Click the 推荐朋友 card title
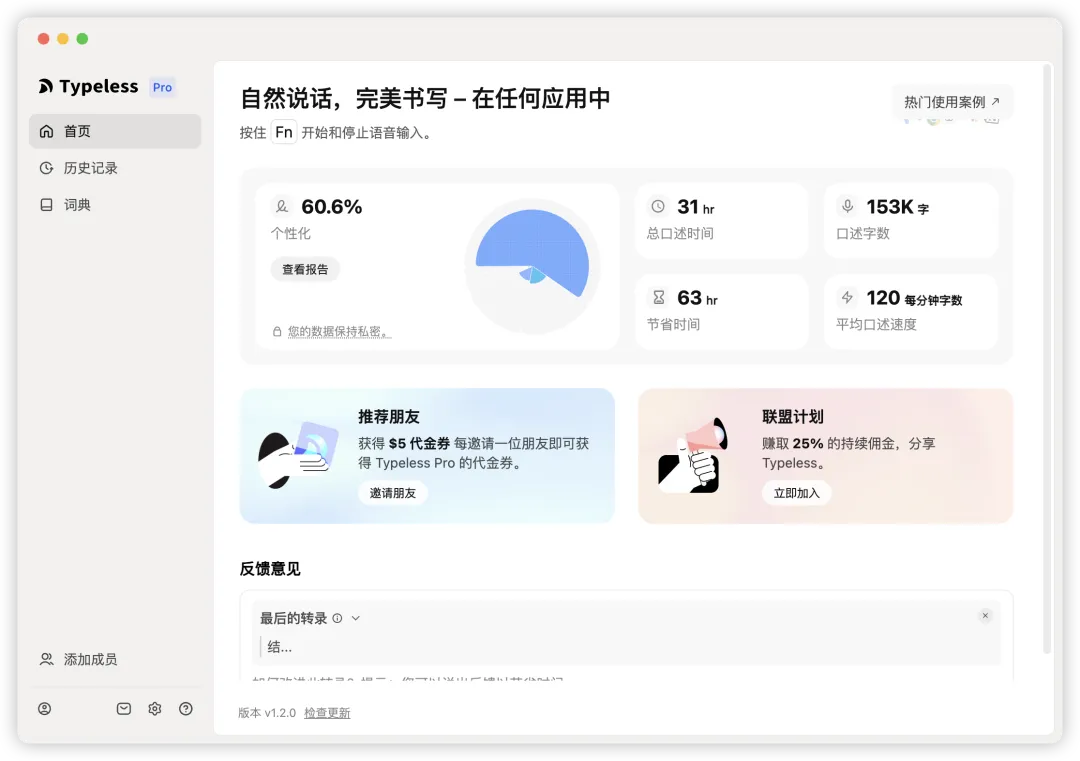The height and width of the screenshot is (761, 1080). pos(389,417)
